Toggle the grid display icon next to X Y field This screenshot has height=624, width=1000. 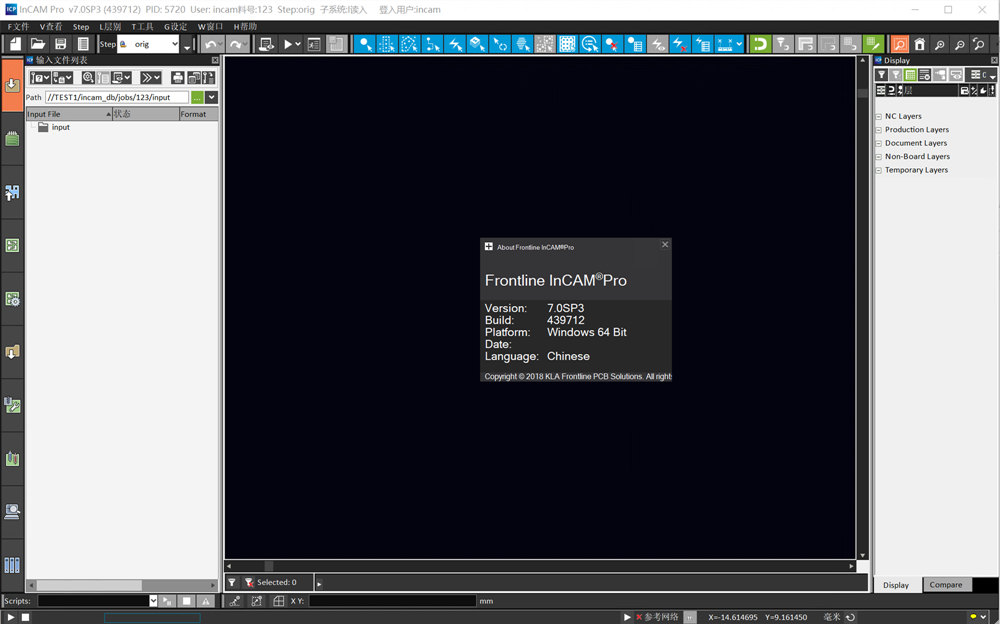(x=279, y=601)
